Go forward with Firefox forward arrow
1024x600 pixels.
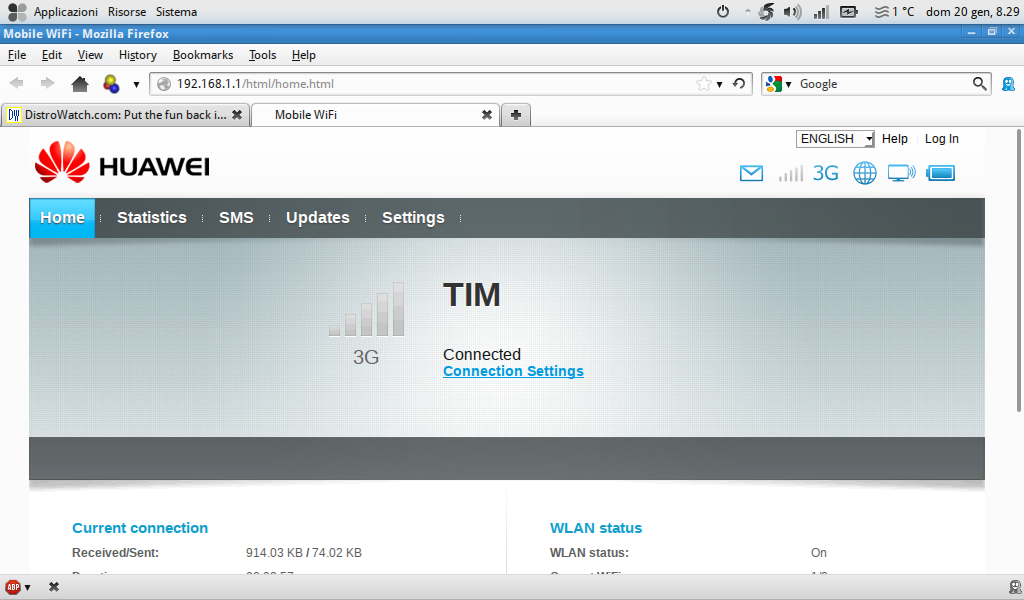coord(47,84)
